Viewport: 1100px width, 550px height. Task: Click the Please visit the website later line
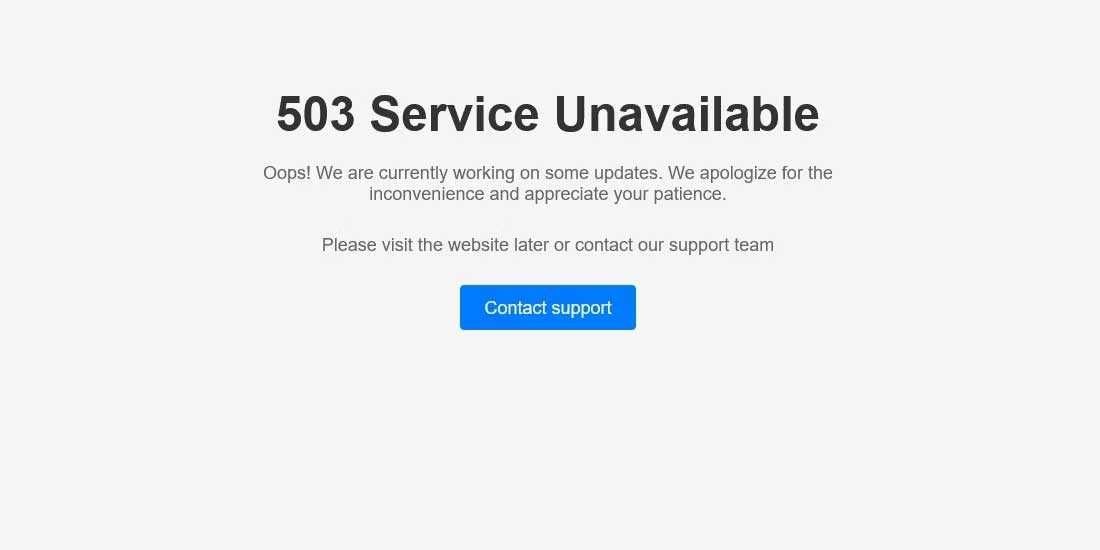(548, 246)
